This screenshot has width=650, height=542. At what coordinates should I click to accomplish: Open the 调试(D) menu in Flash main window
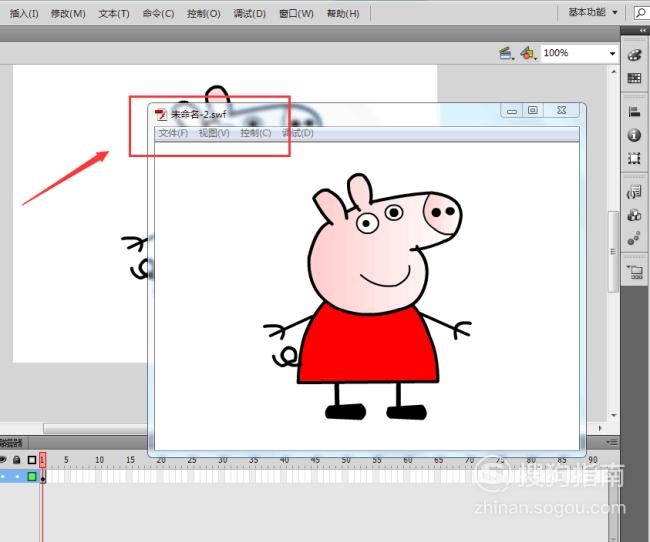click(x=249, y=14)
